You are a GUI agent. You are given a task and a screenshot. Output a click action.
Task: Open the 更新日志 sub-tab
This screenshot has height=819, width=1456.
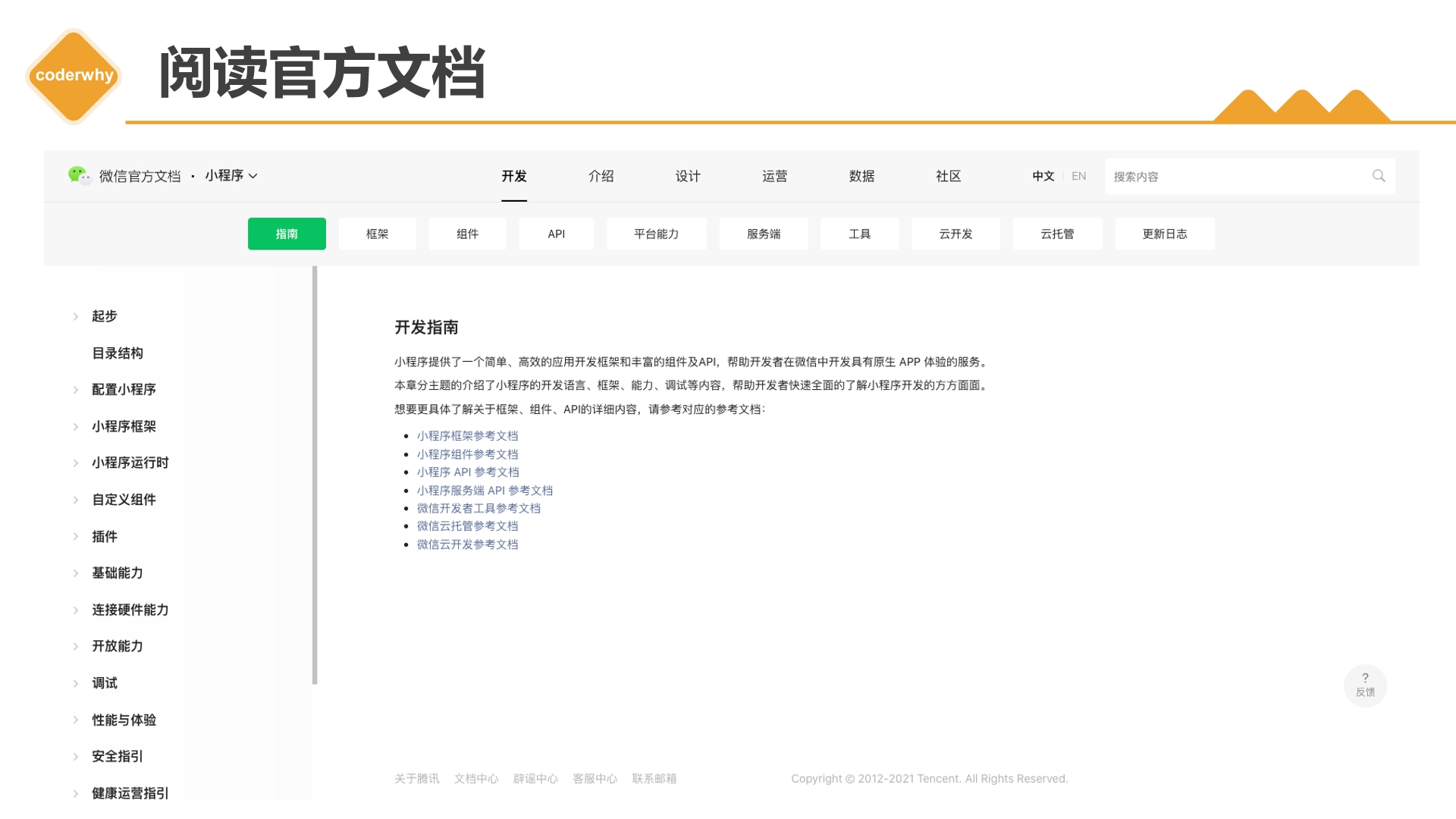pyautogui.click(x=1165, y=234)
